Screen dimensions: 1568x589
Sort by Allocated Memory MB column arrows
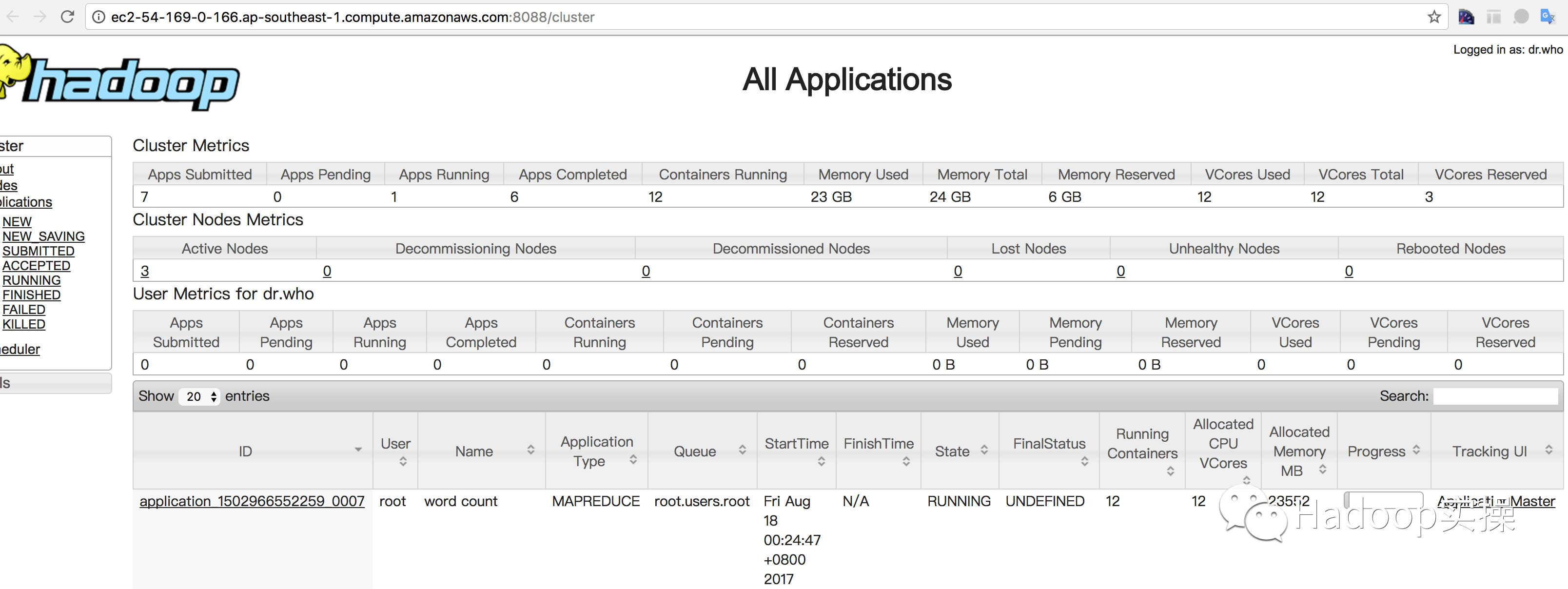(1323, 470)
